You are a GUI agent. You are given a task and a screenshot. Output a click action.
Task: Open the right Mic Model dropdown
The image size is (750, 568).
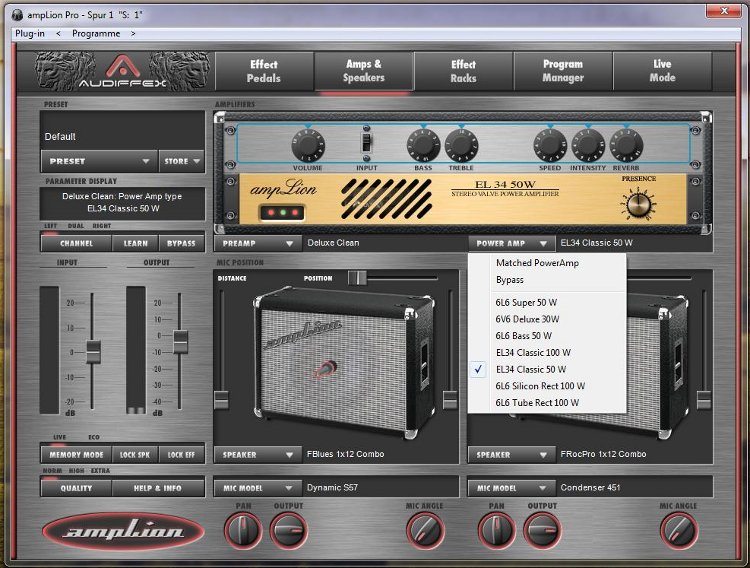click(x=511, y=488)
